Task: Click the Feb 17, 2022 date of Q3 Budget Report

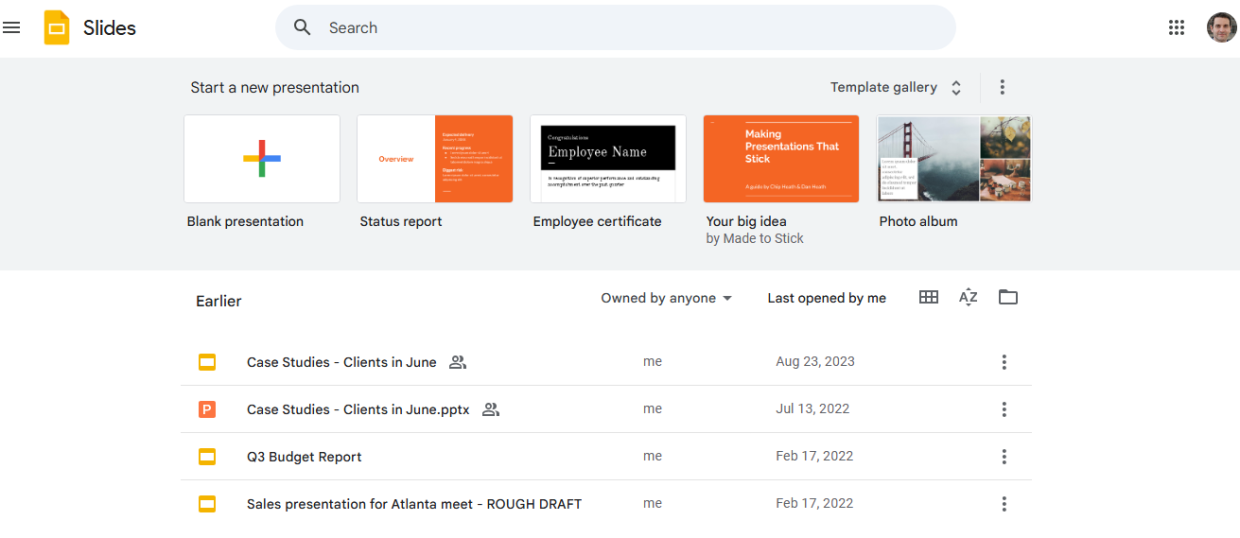Action: pyautogui.click(x=815, y=457)
